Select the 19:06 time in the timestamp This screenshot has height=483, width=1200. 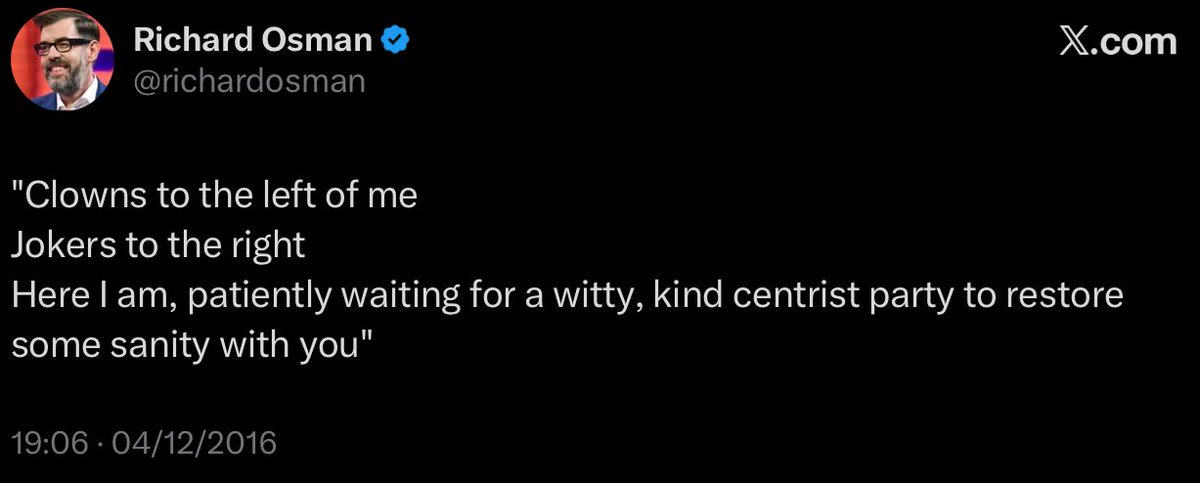tap(48, 441)
